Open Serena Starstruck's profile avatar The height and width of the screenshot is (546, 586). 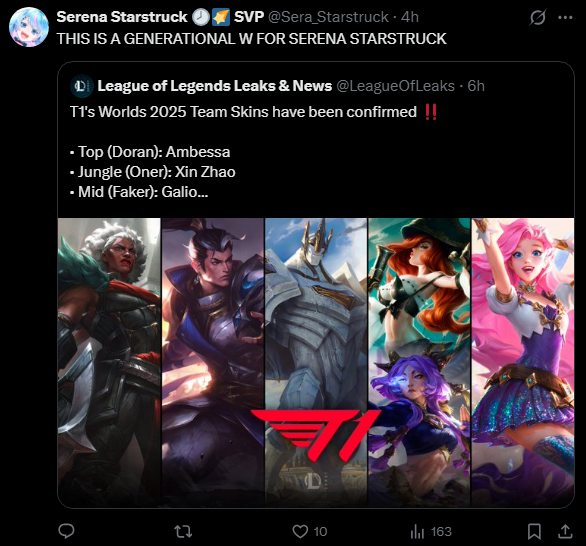pos(29,27)
